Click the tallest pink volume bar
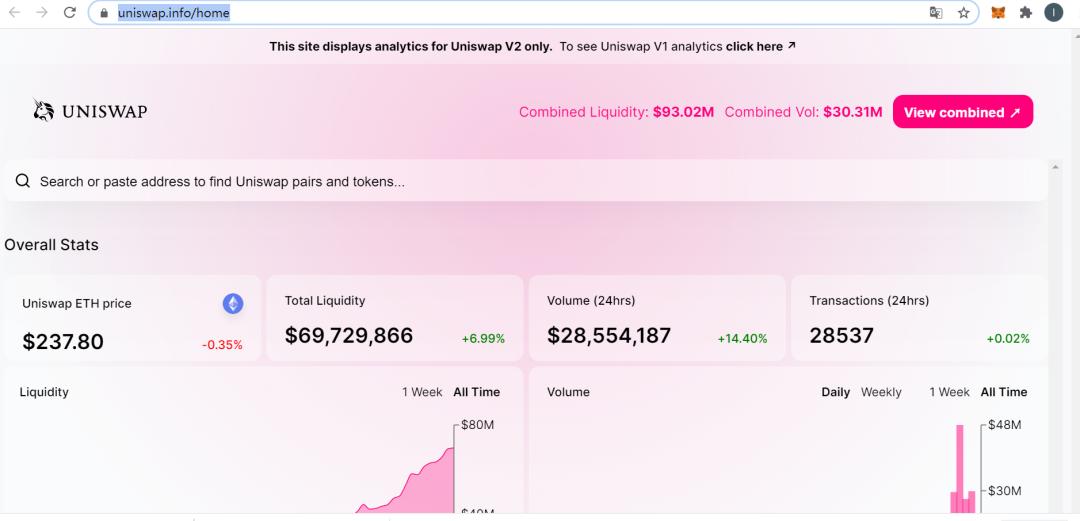1080x521 pixels. click(x=959, y=469)
